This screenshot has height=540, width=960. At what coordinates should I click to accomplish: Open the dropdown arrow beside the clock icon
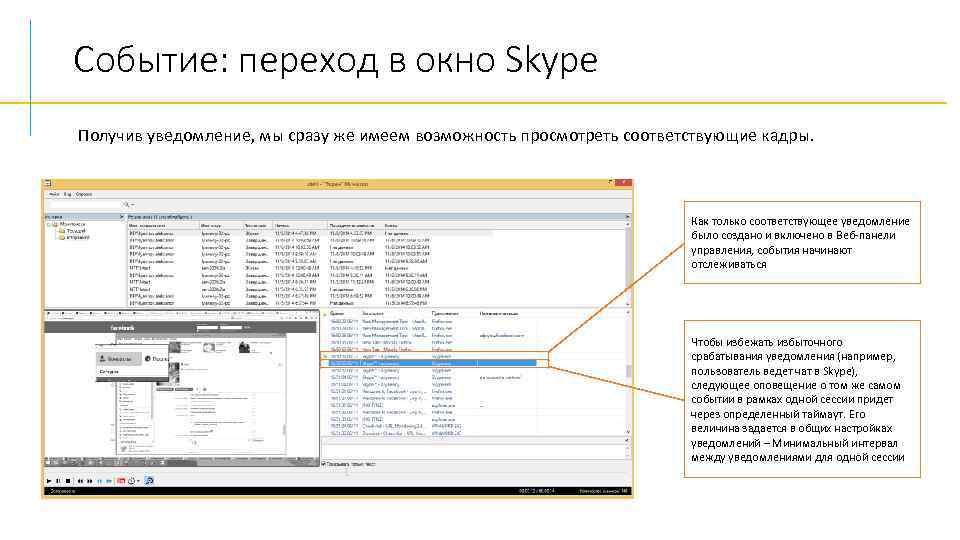[x=138, y=481]
